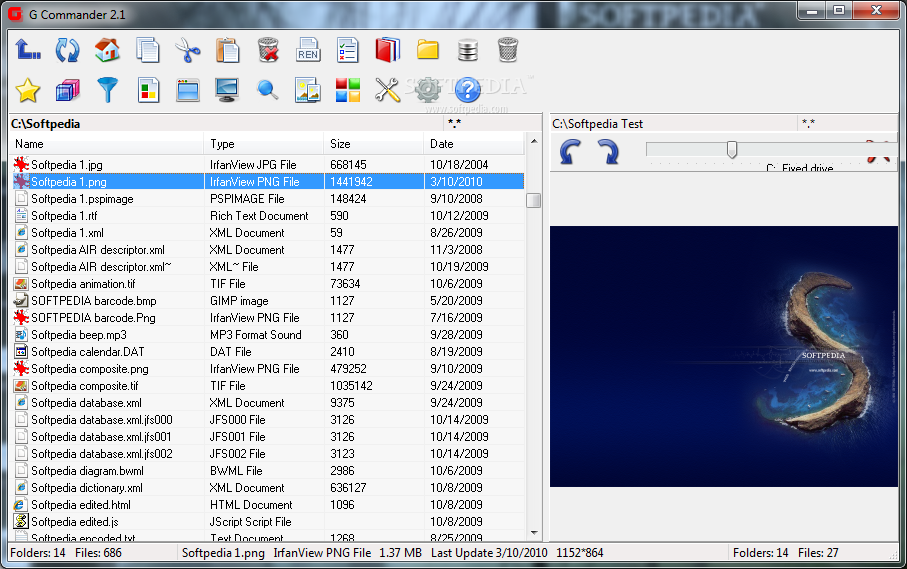Click the stacked colored cubes icon
The width and height of the screenshot is (907, 569).
(x=67, y=91)
